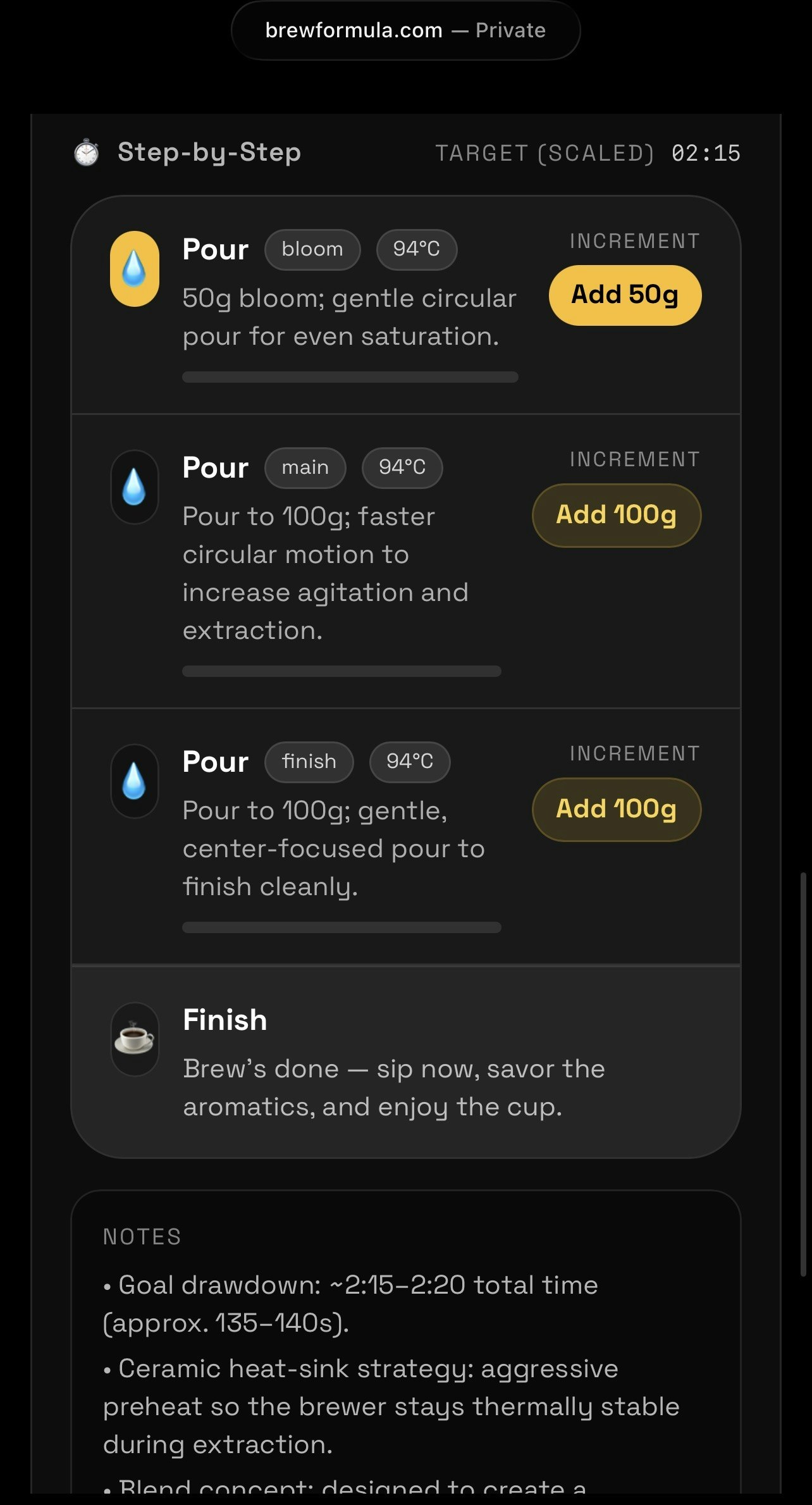Toggle the main tag on the second pour
This screenshot has height=1505, width=812.
(x=305, y=468)
